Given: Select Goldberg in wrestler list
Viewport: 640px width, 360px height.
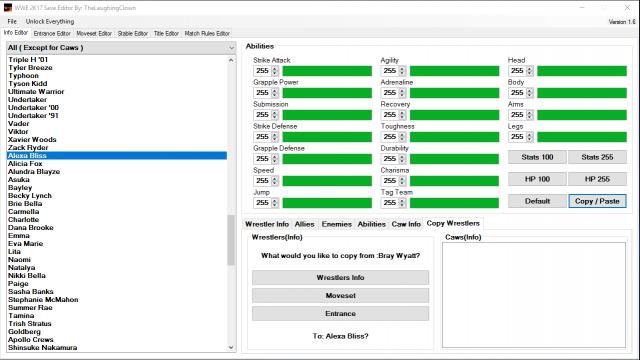Looking at the screenshot, I should (x=117, y=331).
